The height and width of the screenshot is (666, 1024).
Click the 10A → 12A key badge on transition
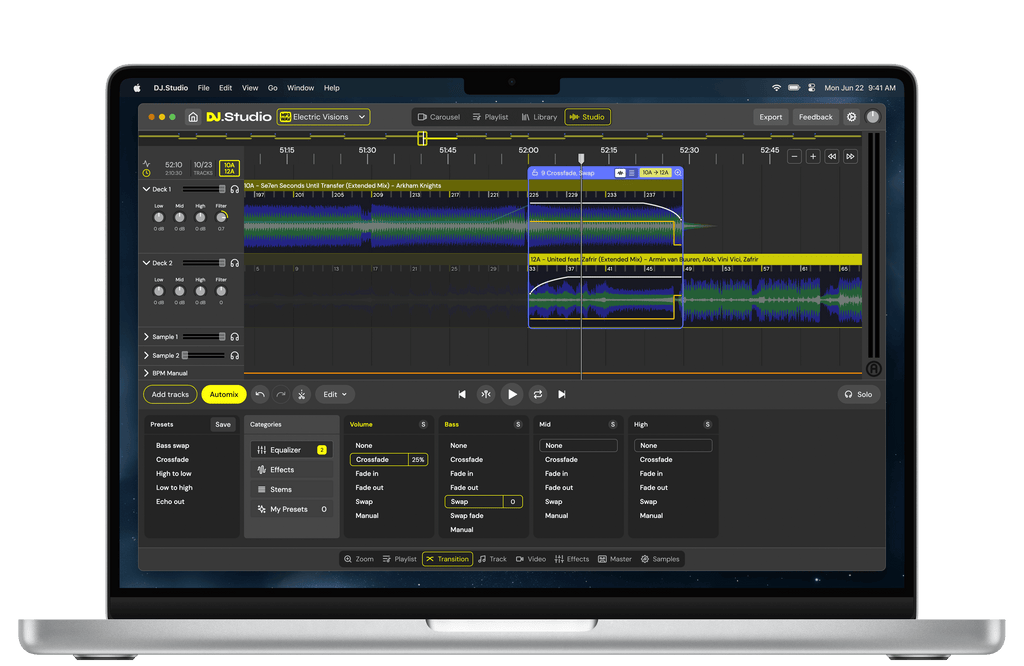point(656,173)
